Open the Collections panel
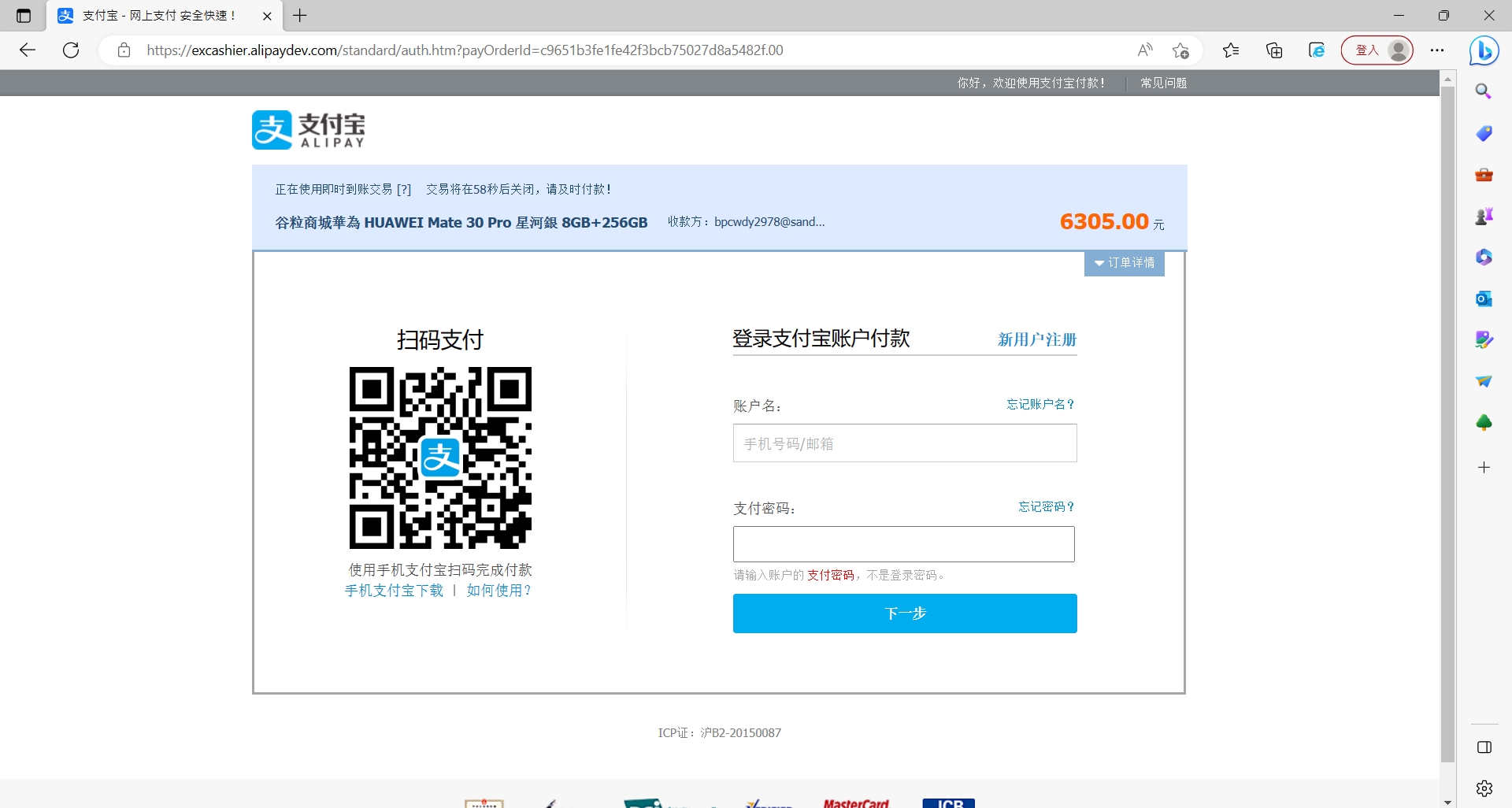1512x808 pixels. 1274,50
